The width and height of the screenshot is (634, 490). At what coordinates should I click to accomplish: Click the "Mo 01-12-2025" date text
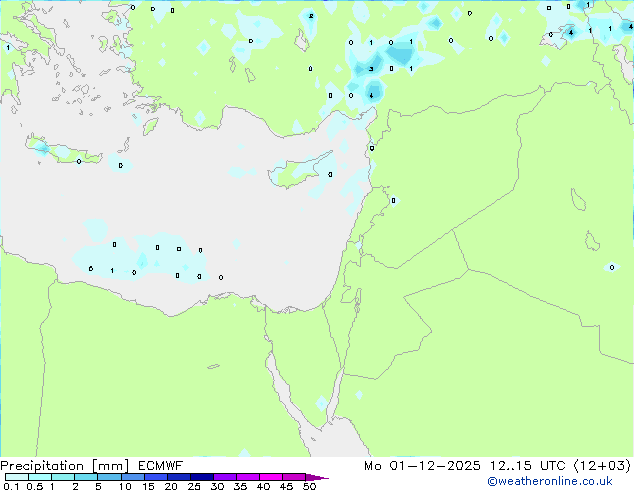point(422,465)
